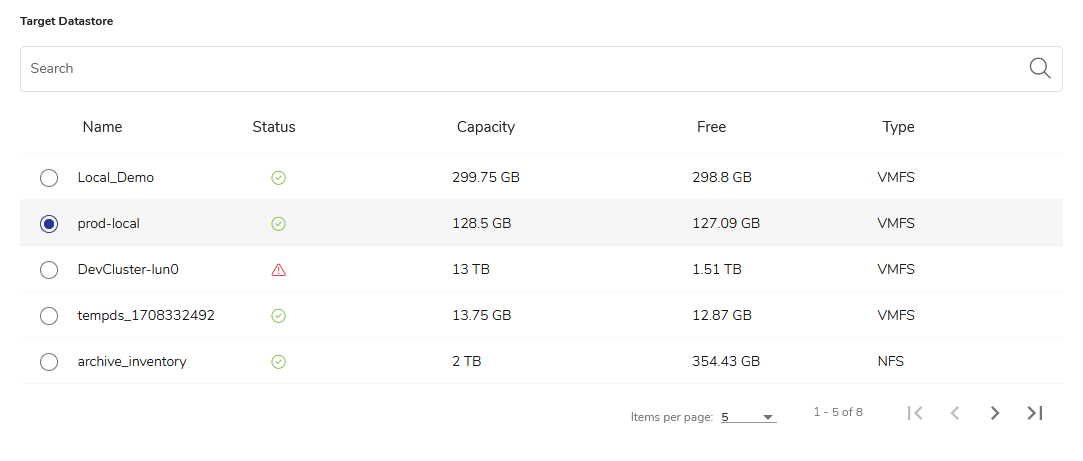Sort by the Free column header
The height and width of the screenshot is (461, 1083).
pos(711,127)
